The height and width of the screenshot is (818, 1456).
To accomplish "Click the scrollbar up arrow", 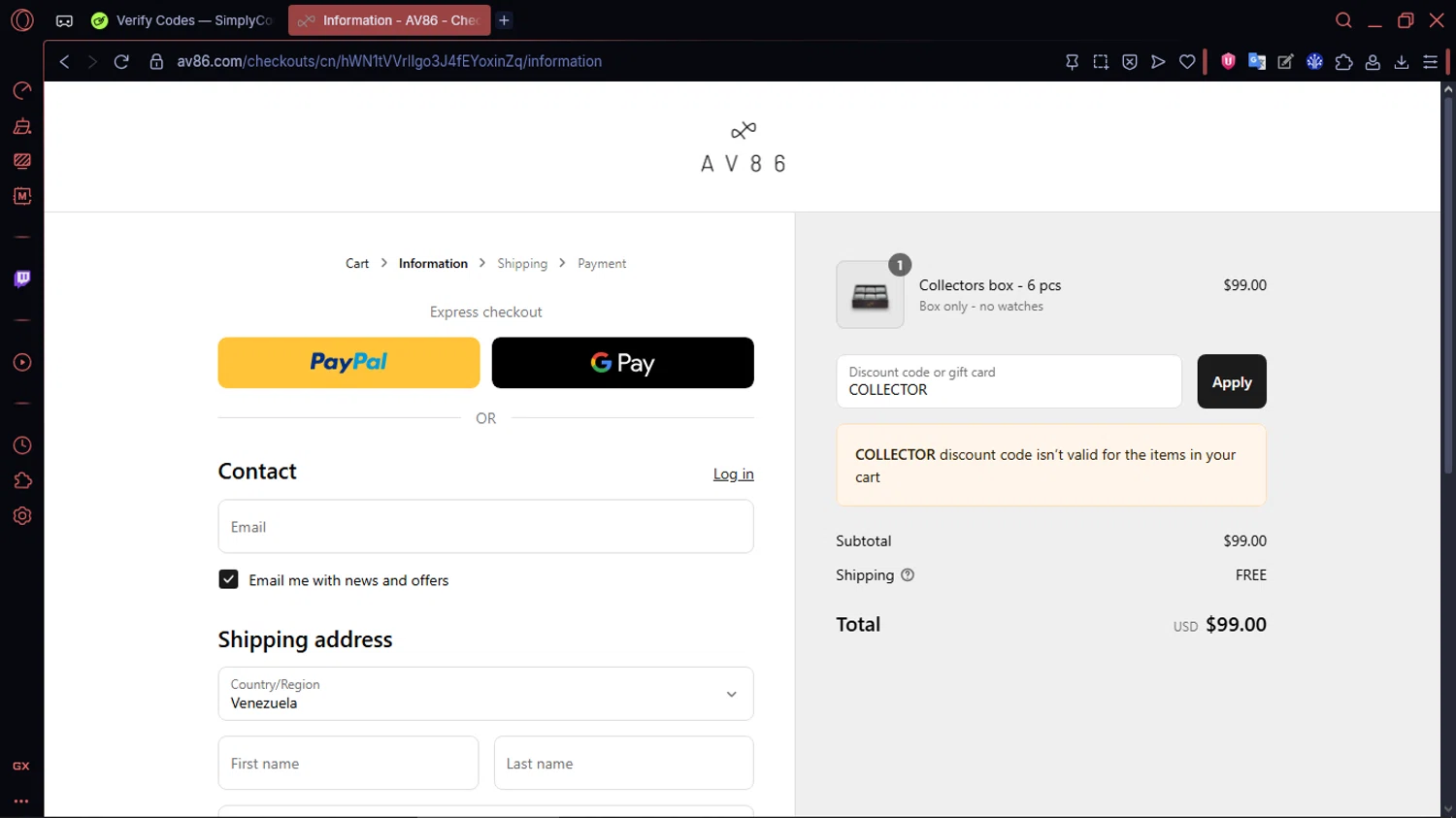I will (x=1447, y=88).
